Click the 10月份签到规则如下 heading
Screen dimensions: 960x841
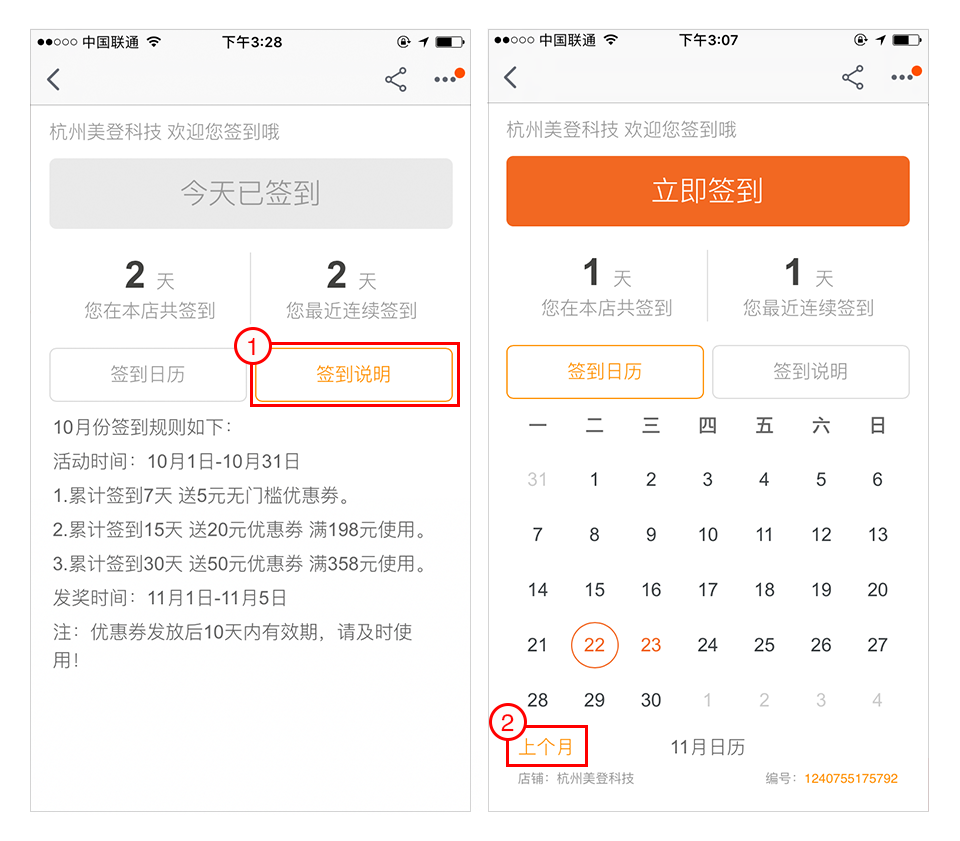pyautogui.click(x=142, y=427)
